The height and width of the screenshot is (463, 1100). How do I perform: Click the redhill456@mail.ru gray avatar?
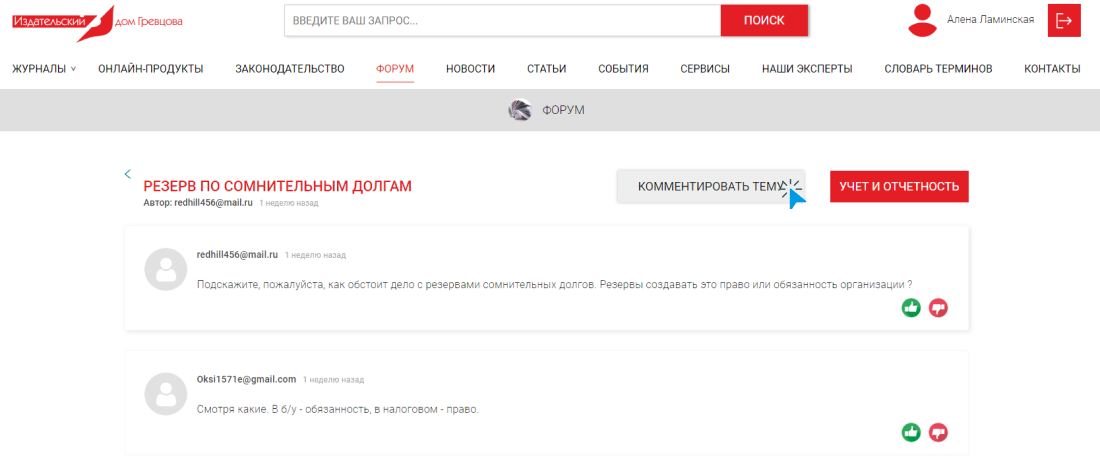[166, 269]
